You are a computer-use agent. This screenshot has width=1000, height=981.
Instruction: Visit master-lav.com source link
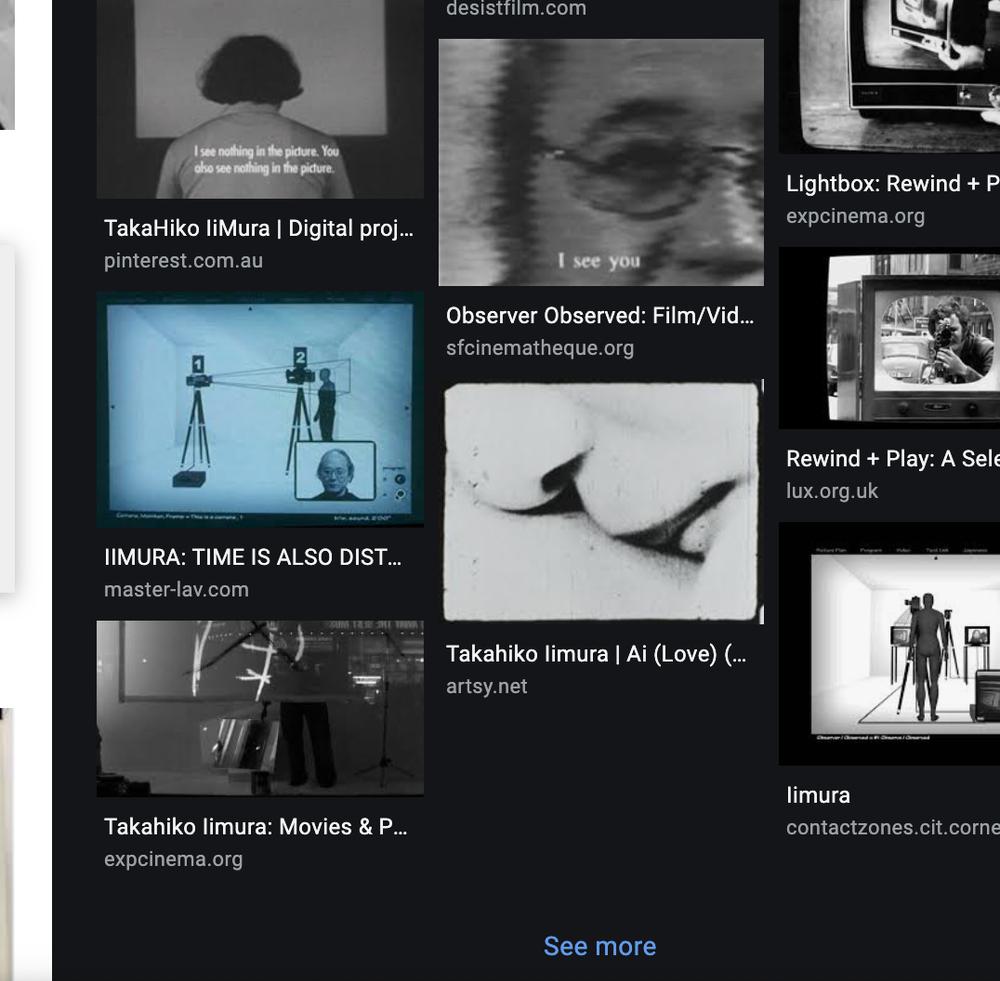pos(177,590)
